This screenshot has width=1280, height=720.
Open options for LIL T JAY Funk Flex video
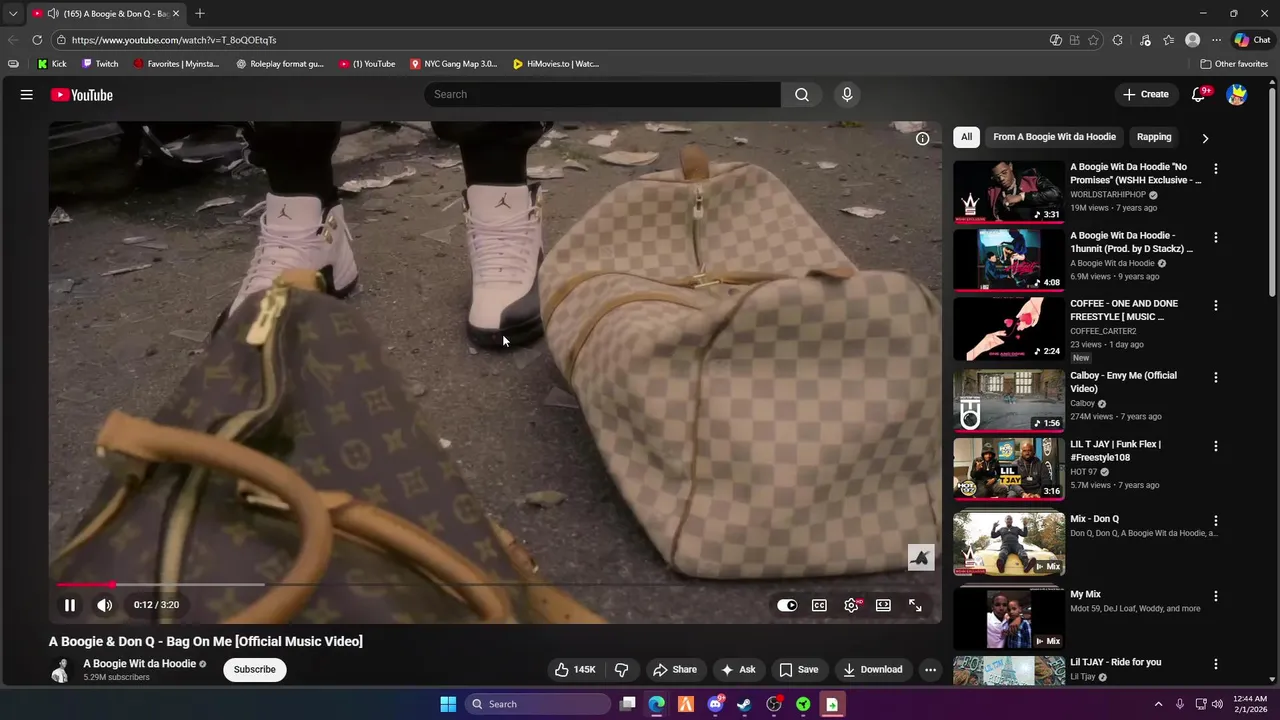[x=1216, y=446]
